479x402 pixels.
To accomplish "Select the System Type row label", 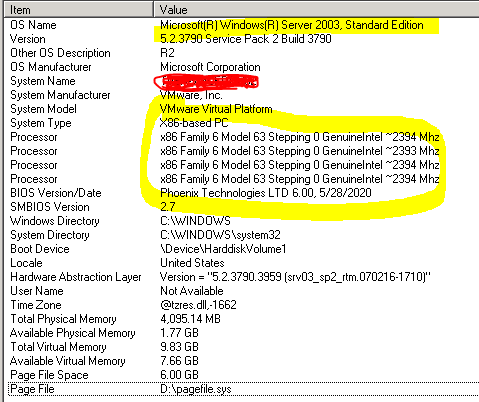I will (41, 123).
